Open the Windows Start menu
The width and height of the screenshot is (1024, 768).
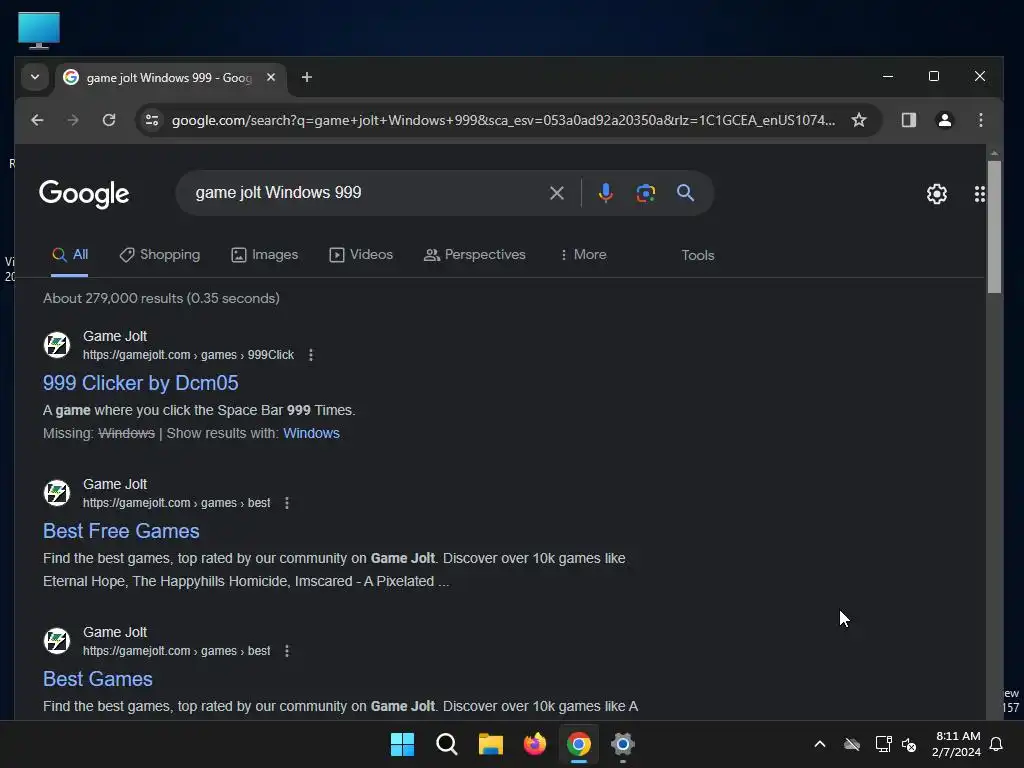(x=402, y=744)
